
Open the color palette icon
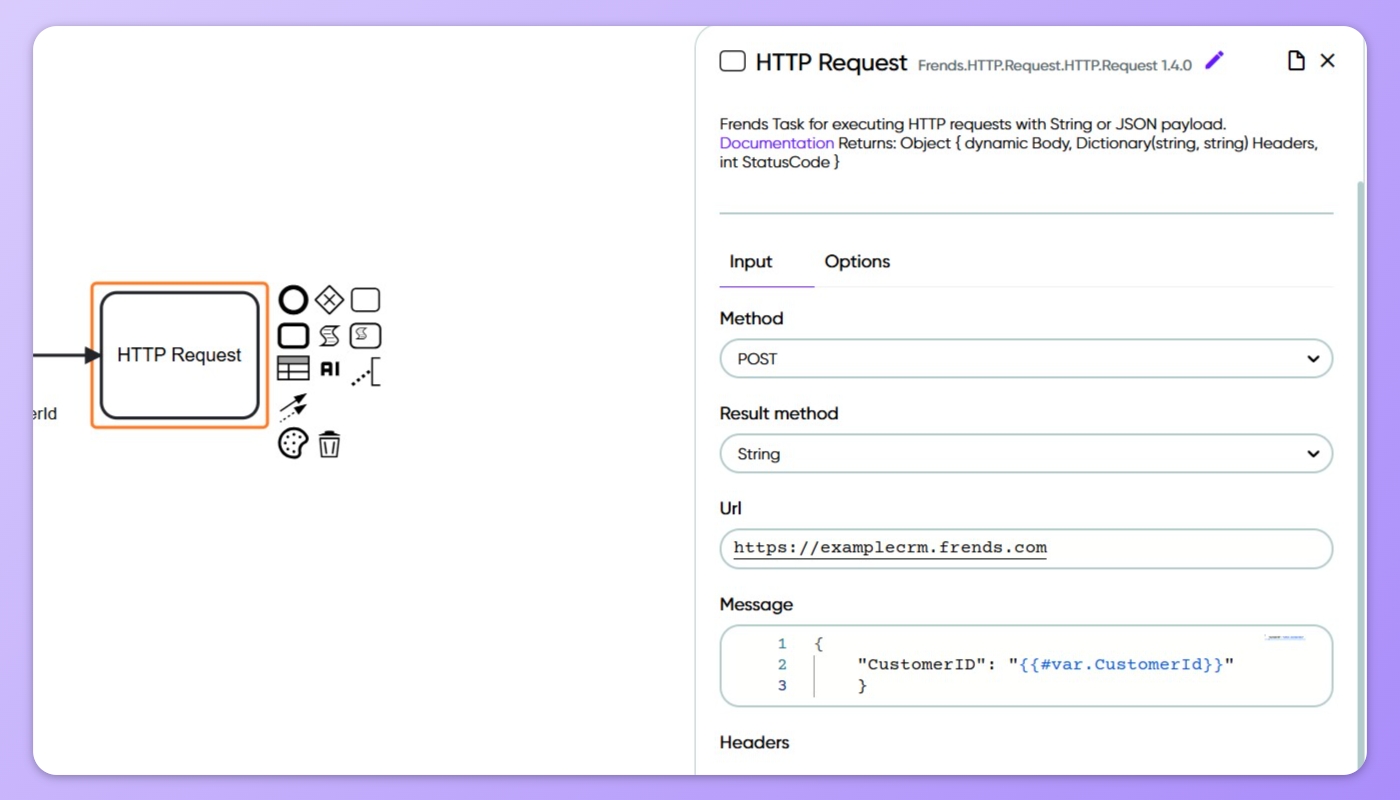tap(293, 443)
